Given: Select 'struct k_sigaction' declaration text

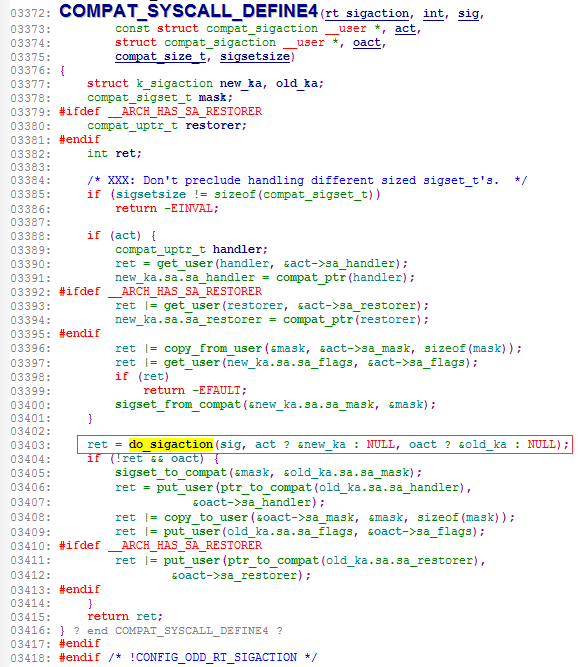Looking at the screenshot, I should coord(150,83).
